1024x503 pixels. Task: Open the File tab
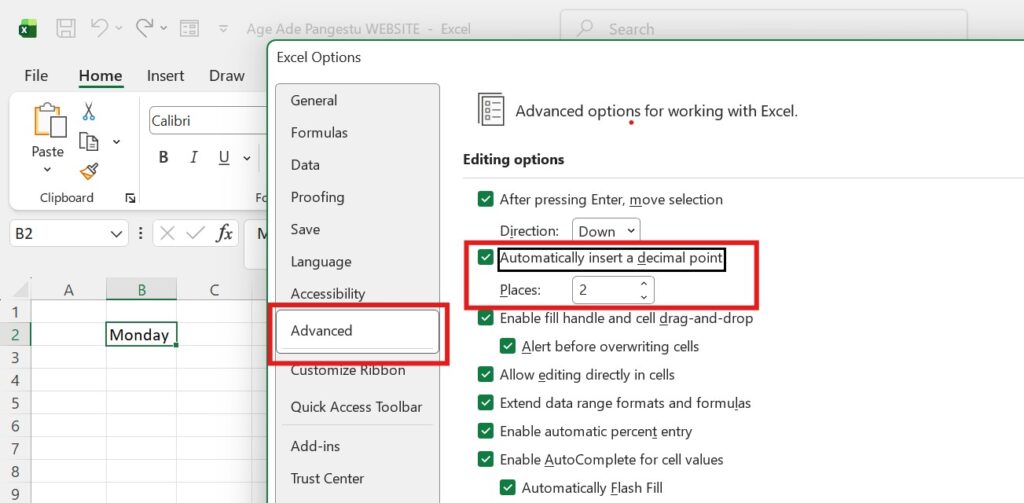click(x=36, y=76)
